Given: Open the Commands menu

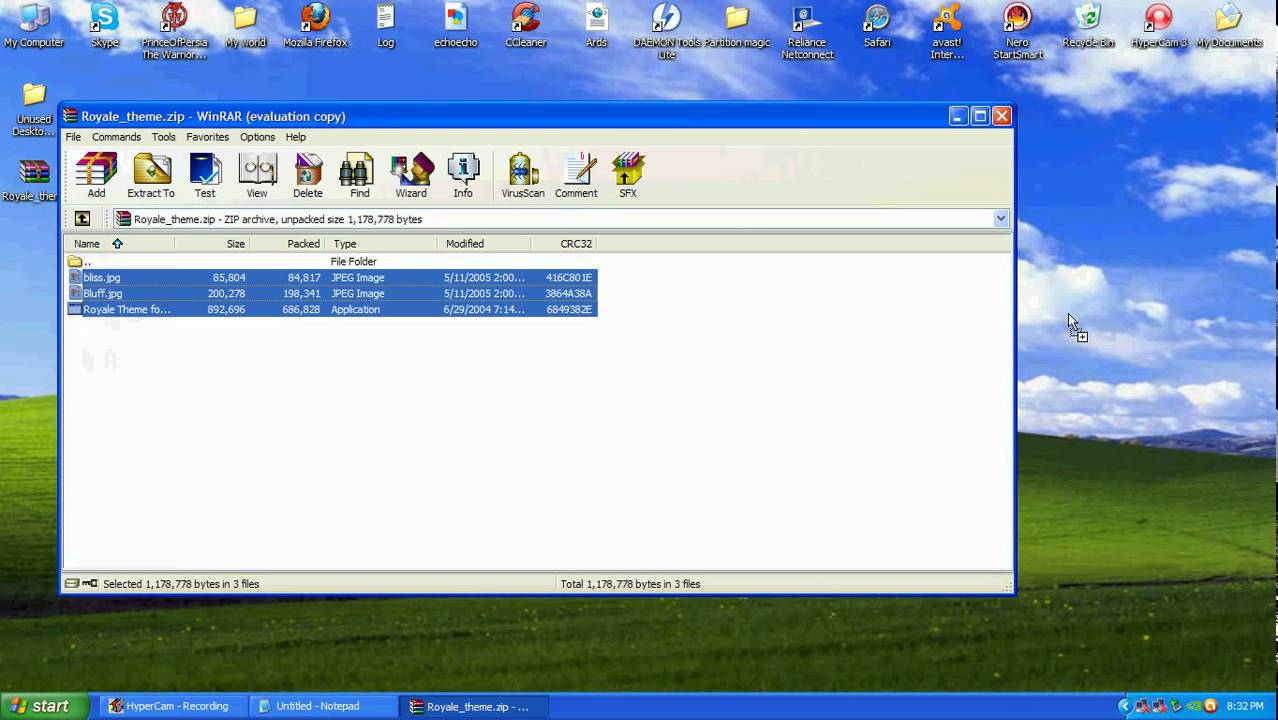Looking at the screenshot, I should [x=116, y=137].
